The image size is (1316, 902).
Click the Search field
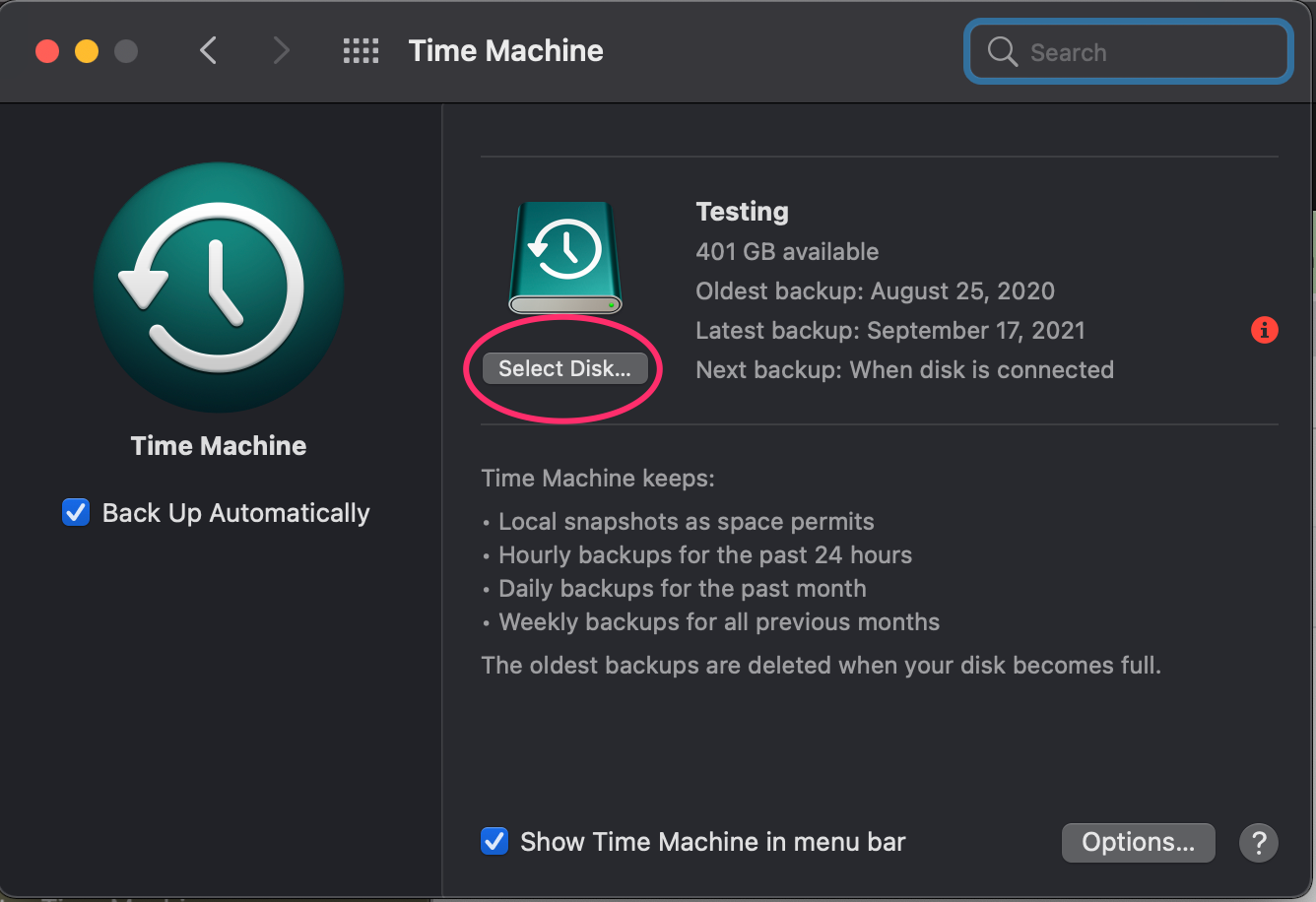1128,51
